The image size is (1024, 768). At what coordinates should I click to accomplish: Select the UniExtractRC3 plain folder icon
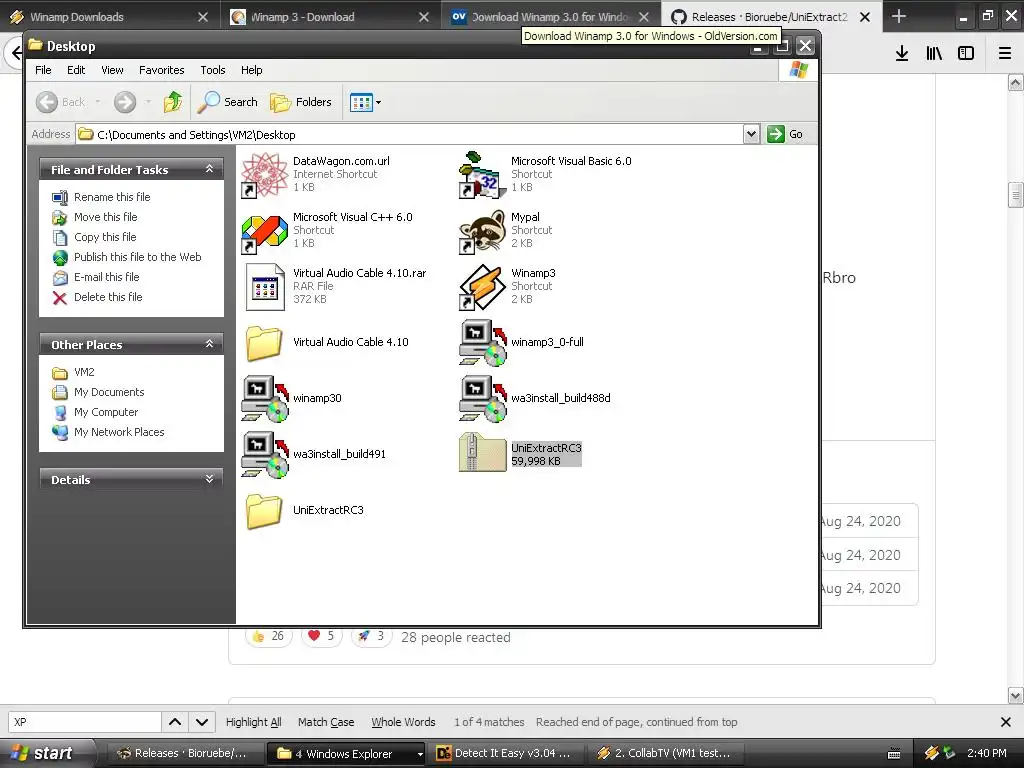pyautogui.click(x=264, y=511)
